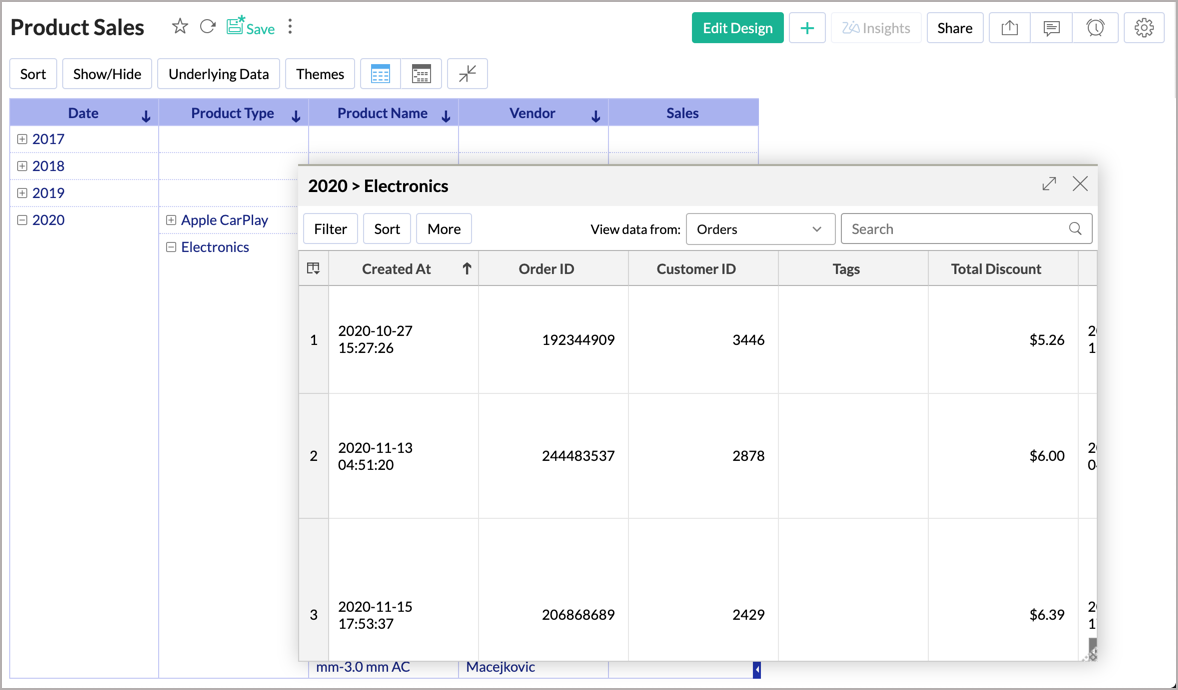Open the three-dot more options menu
The image size is (1178, 690).
click(x=290, y=27)
